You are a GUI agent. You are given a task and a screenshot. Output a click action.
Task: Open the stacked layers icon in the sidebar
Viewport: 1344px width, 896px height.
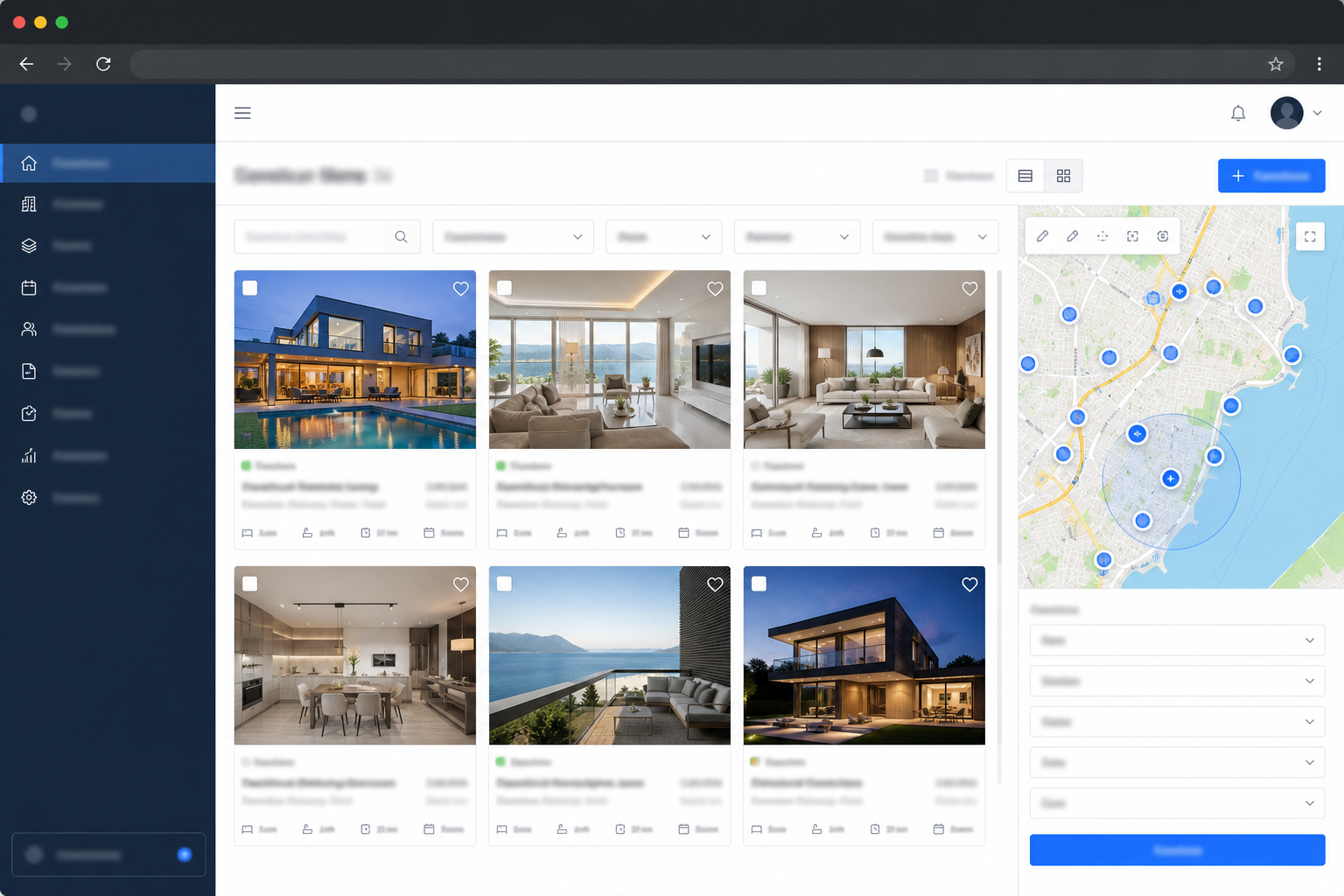pos(29,246)
